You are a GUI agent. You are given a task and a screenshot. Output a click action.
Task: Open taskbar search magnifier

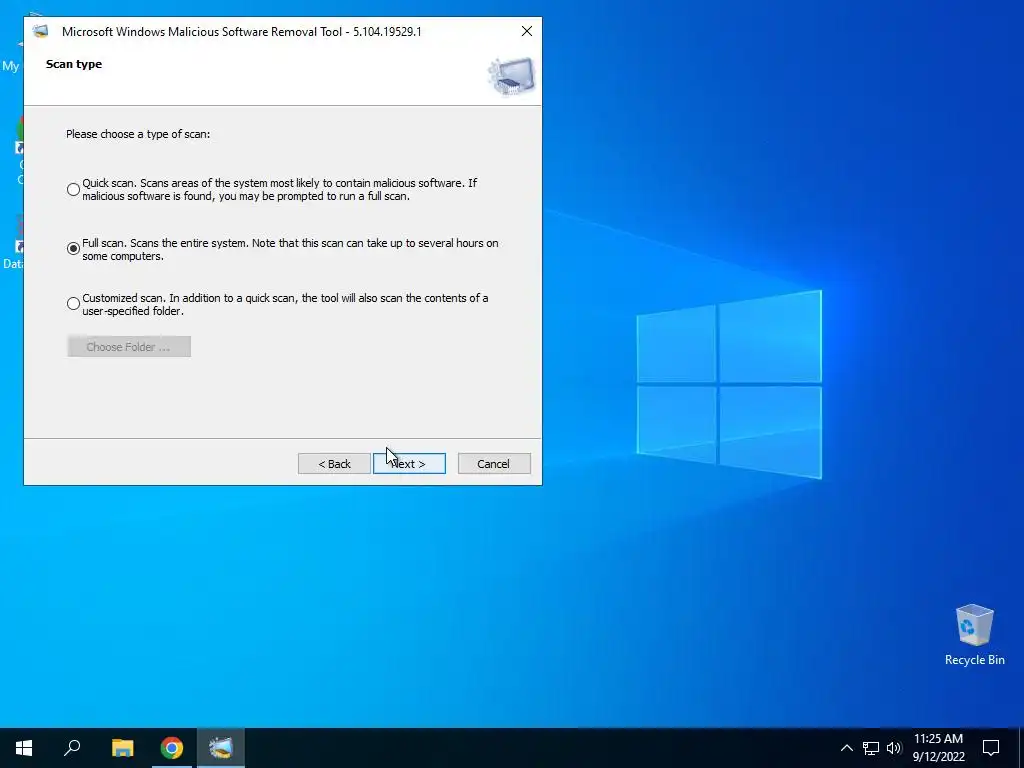coord(72,748)
